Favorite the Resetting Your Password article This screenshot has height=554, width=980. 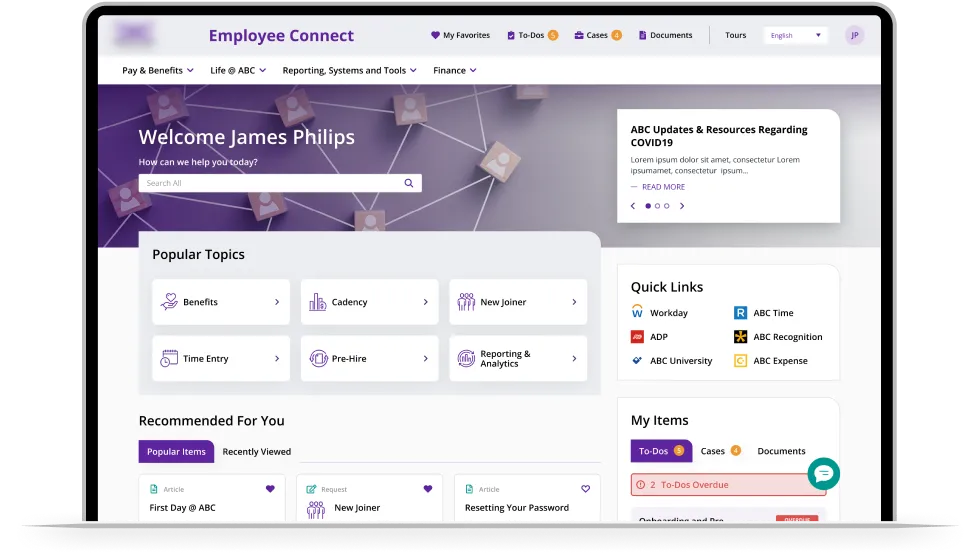point(586,489)
